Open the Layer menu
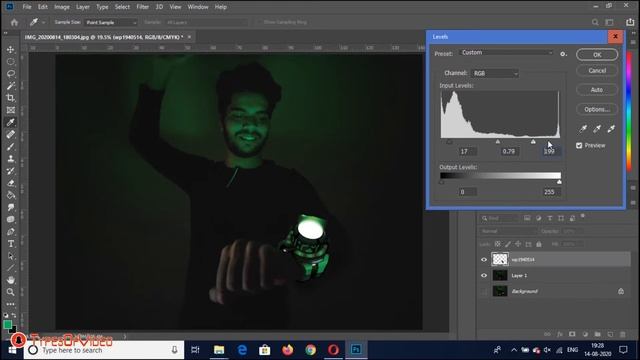Screen dimensions: 640x360 tap(83, 7)
